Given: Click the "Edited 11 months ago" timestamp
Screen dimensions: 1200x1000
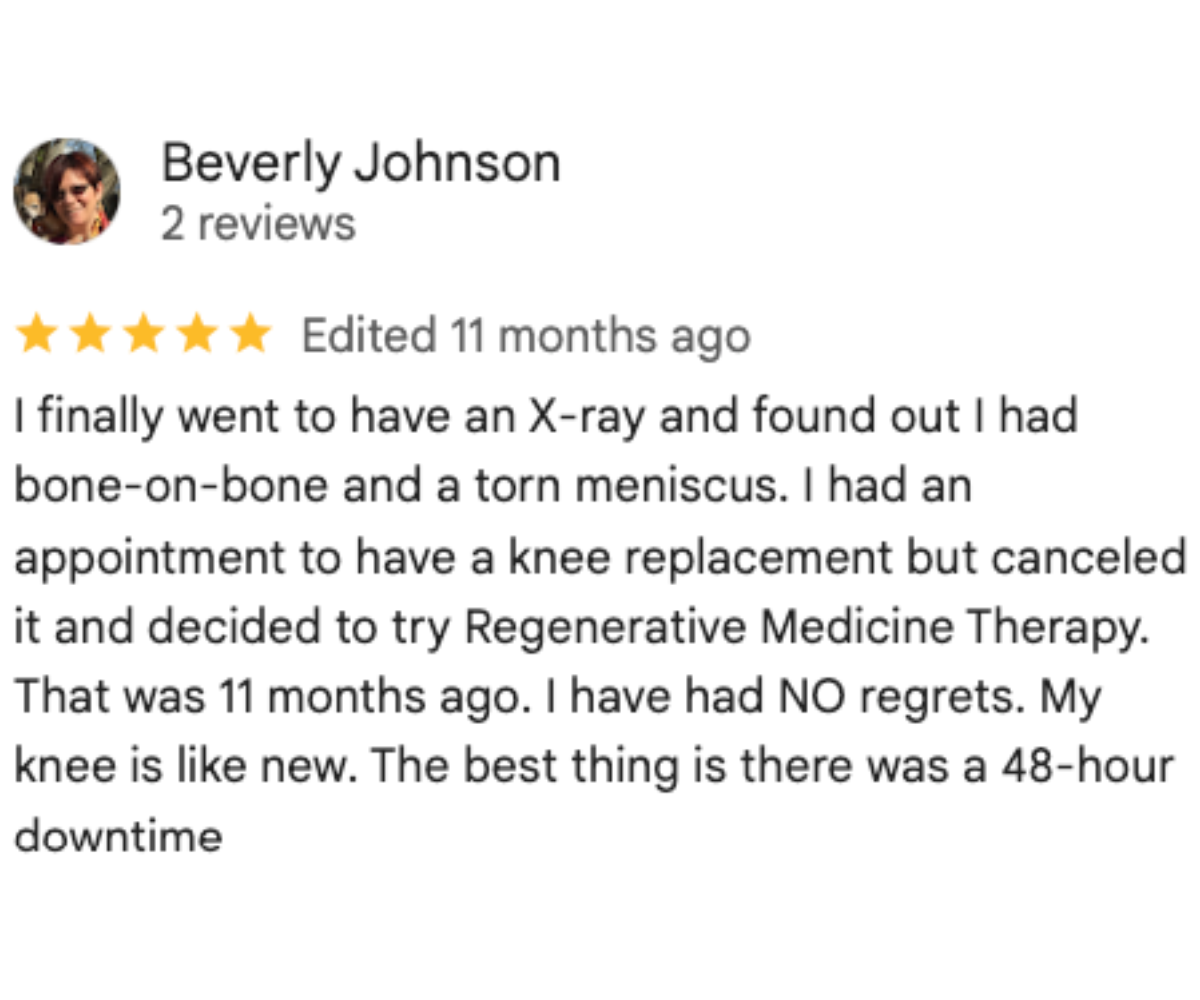Looking at the screenshot, I should click(525, 337).
